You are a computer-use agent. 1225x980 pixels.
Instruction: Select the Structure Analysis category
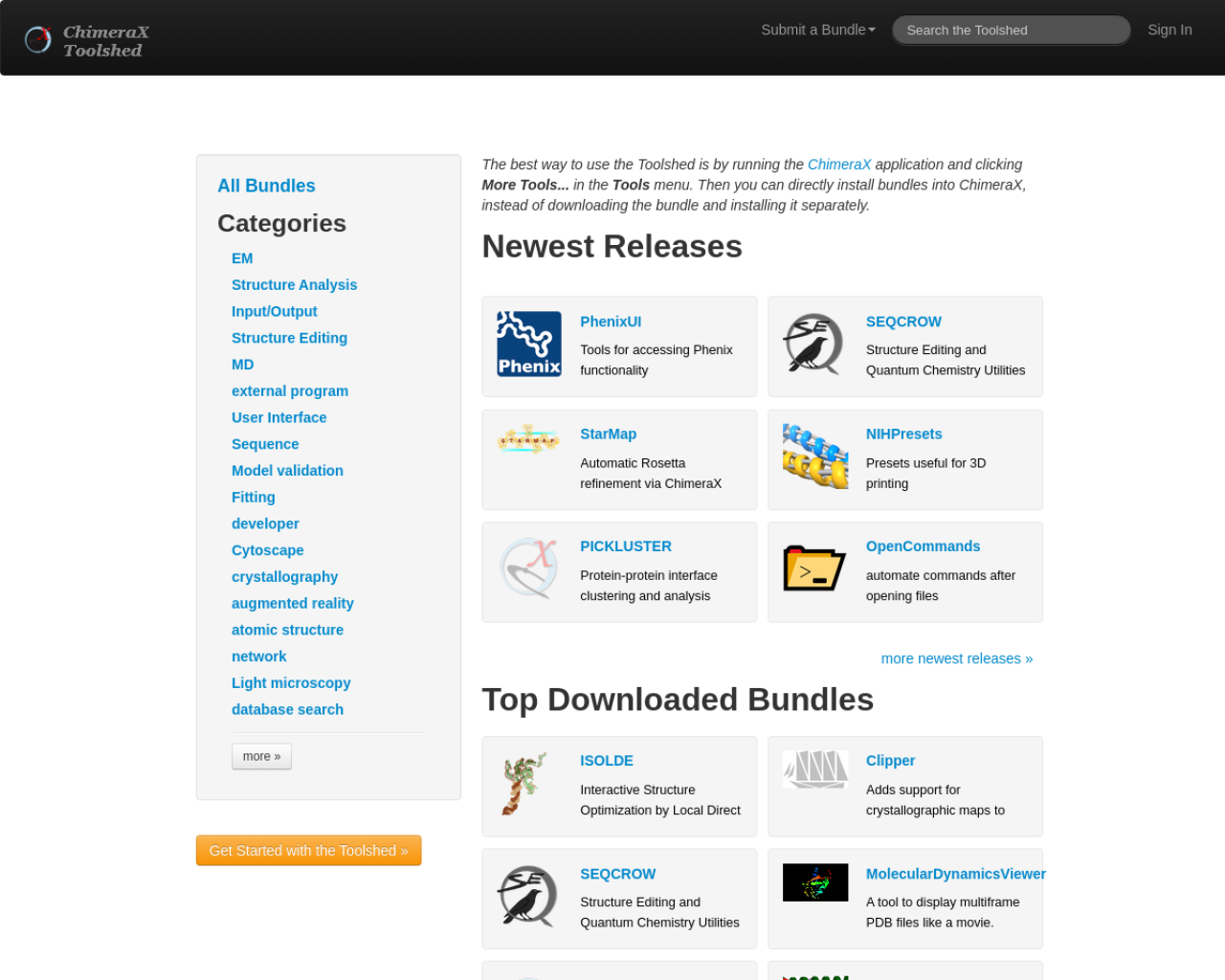[x=294, y=285]
